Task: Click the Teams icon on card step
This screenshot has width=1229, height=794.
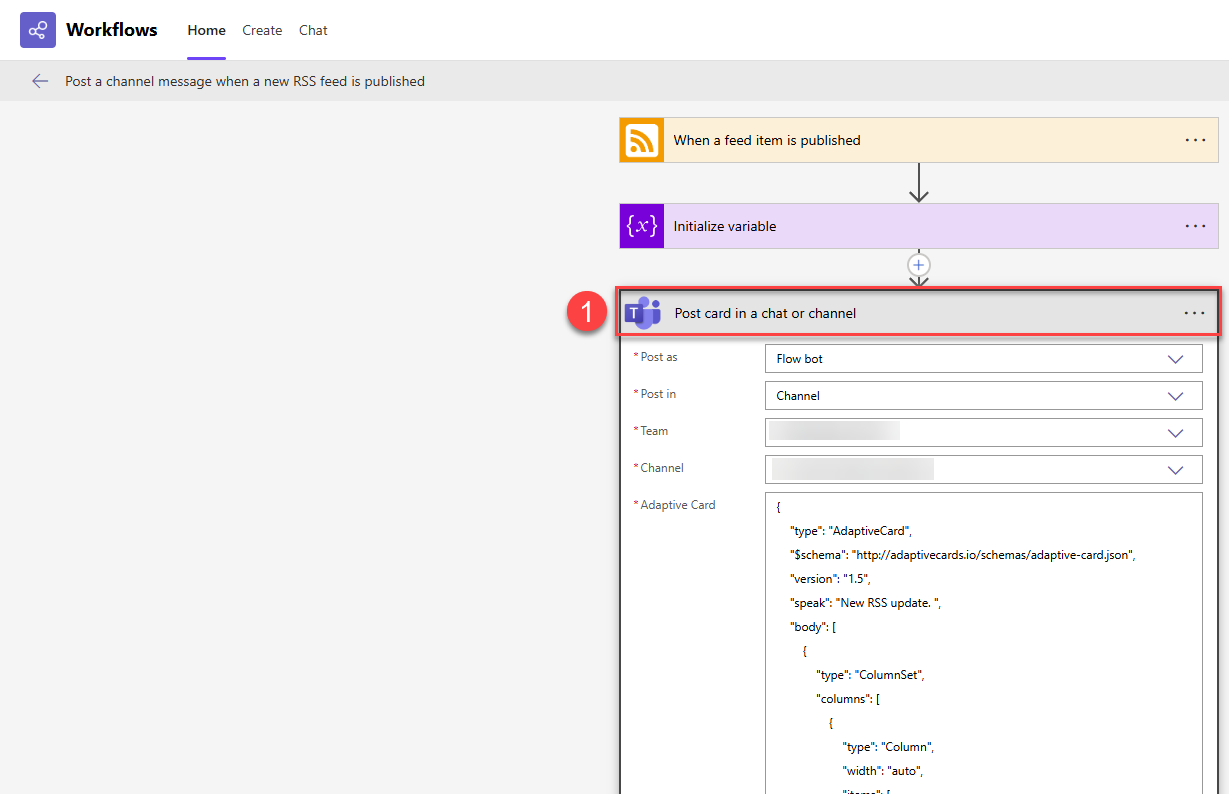Action: tap(643, 313)
